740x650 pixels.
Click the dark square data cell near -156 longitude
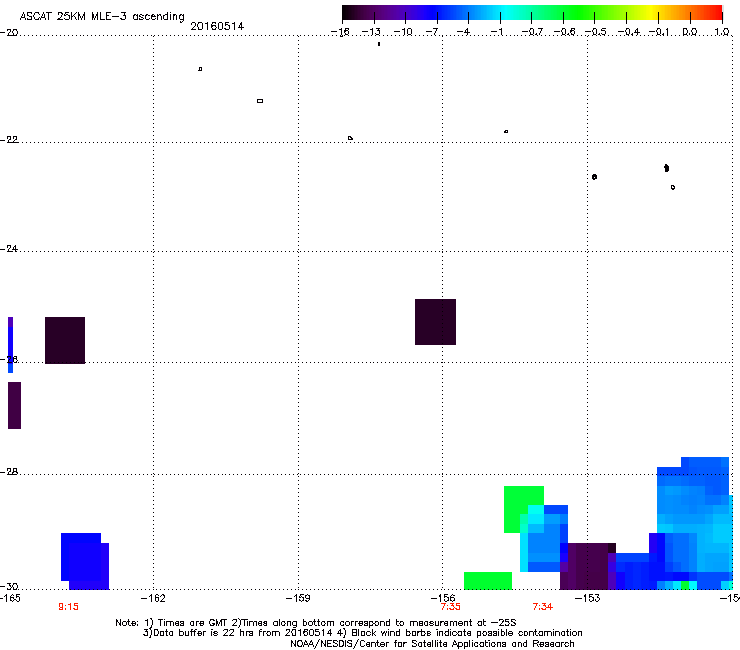(435, 322)
